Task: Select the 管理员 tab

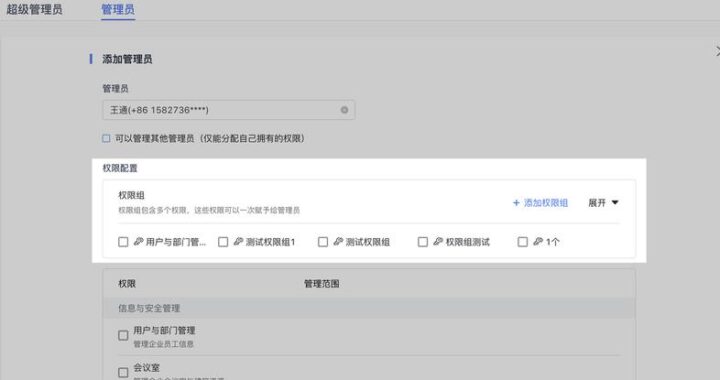Action: (x=118, y=9)
